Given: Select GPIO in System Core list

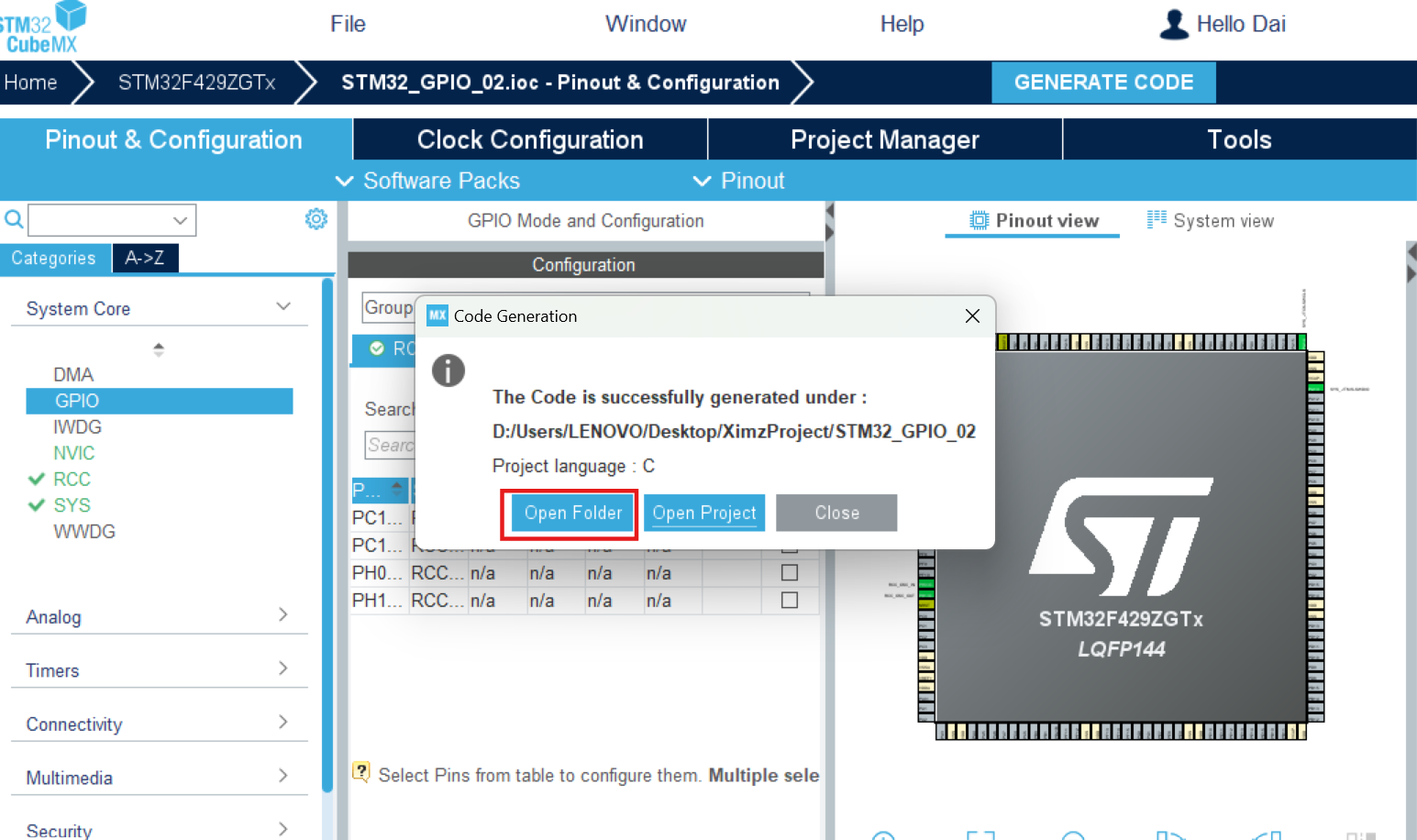Looking at the screenshot, I should pyautogui.click(x=160, y=401).
